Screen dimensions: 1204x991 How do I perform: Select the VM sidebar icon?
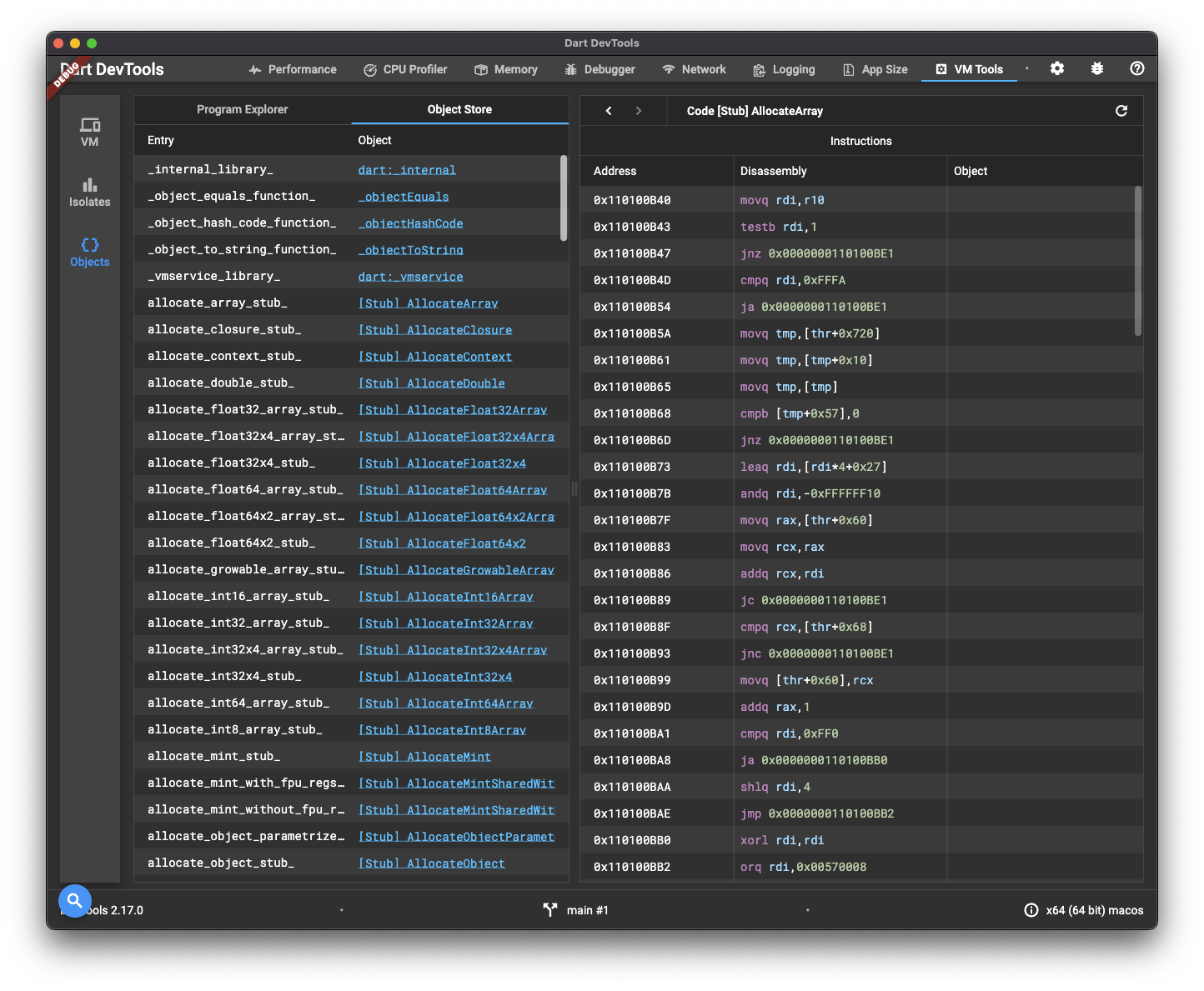point(89,132)
